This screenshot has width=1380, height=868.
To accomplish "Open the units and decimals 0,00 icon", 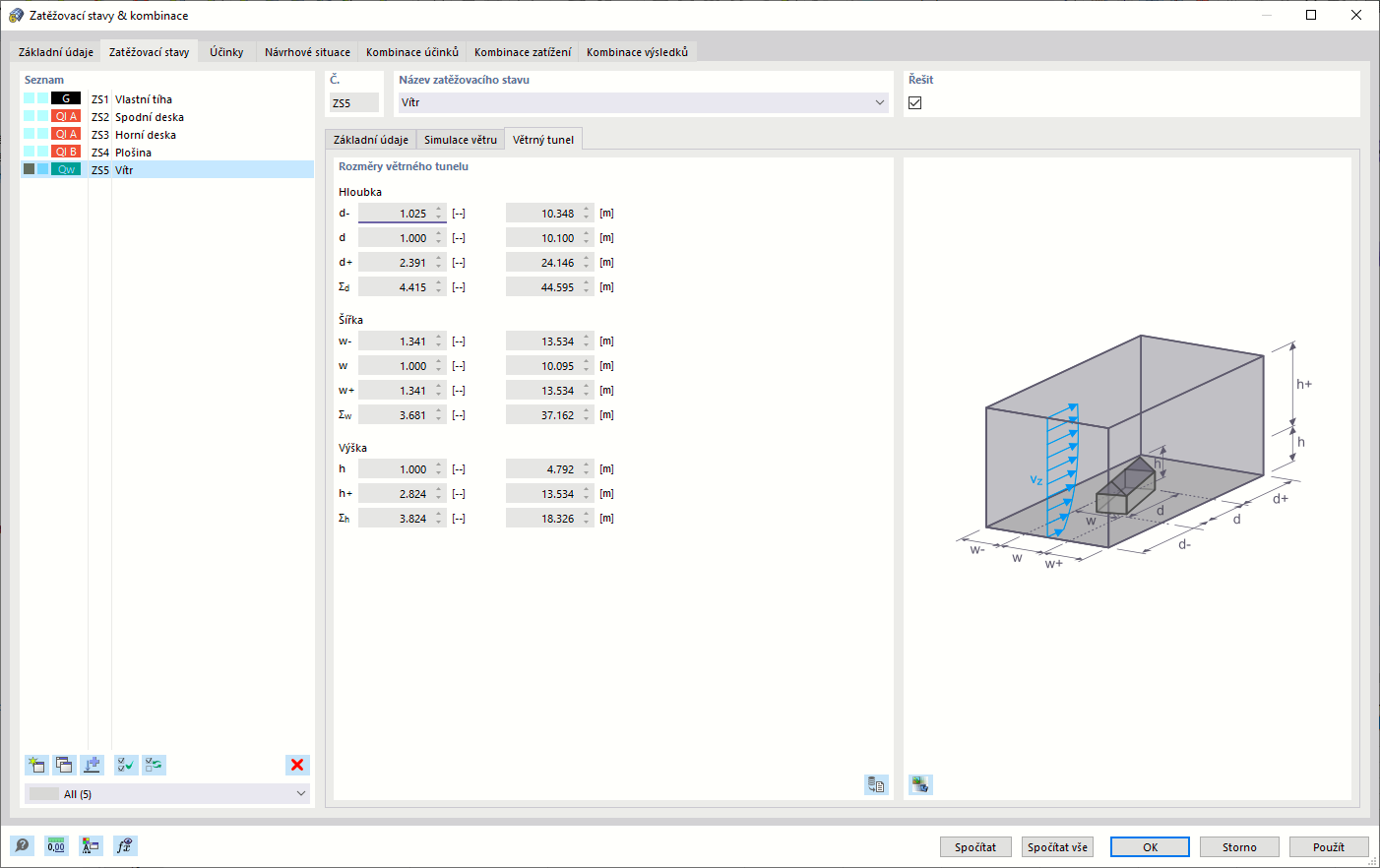I will [56, 845].
